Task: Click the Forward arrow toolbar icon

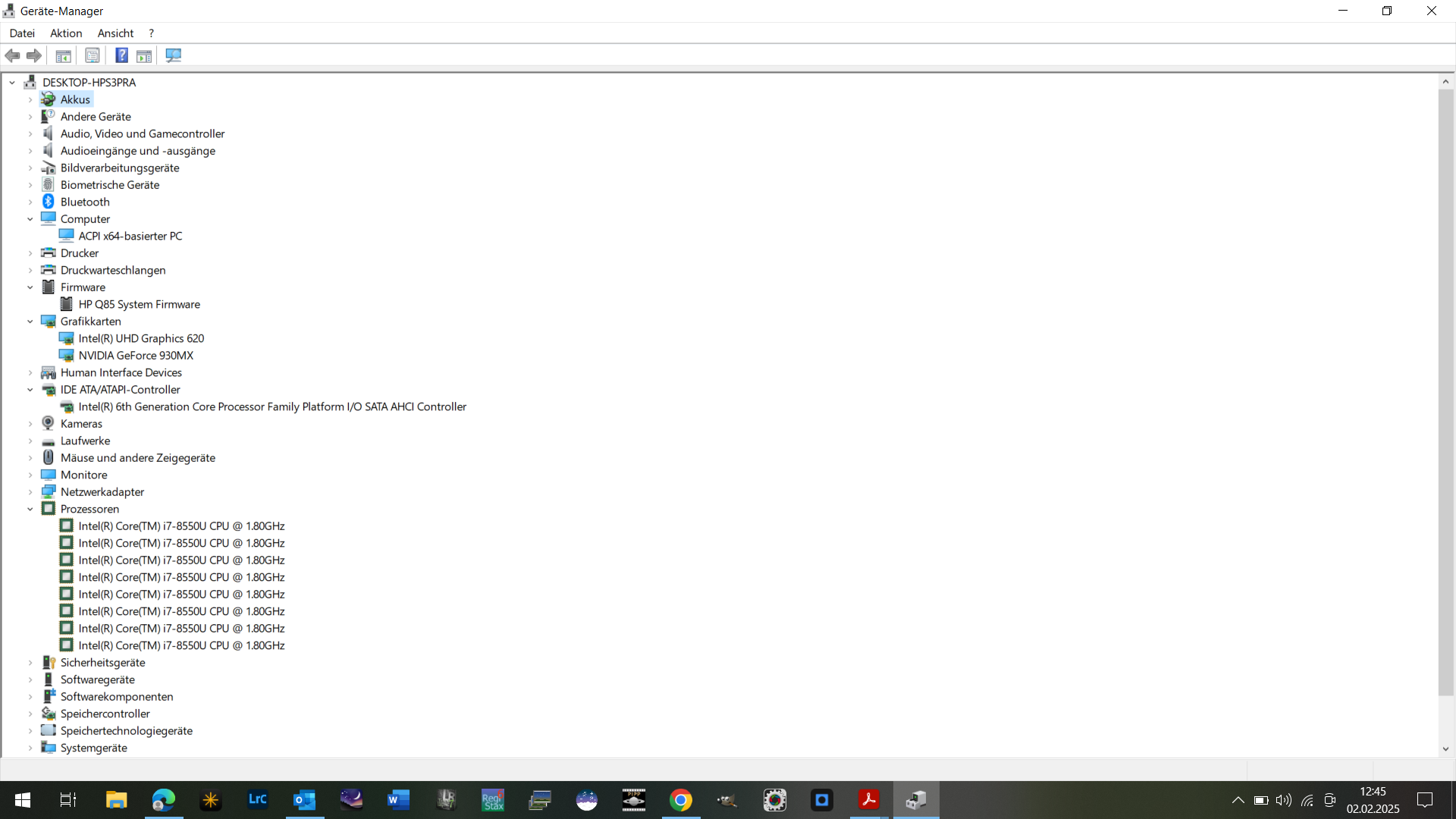Action: click(x=34, y=55)
